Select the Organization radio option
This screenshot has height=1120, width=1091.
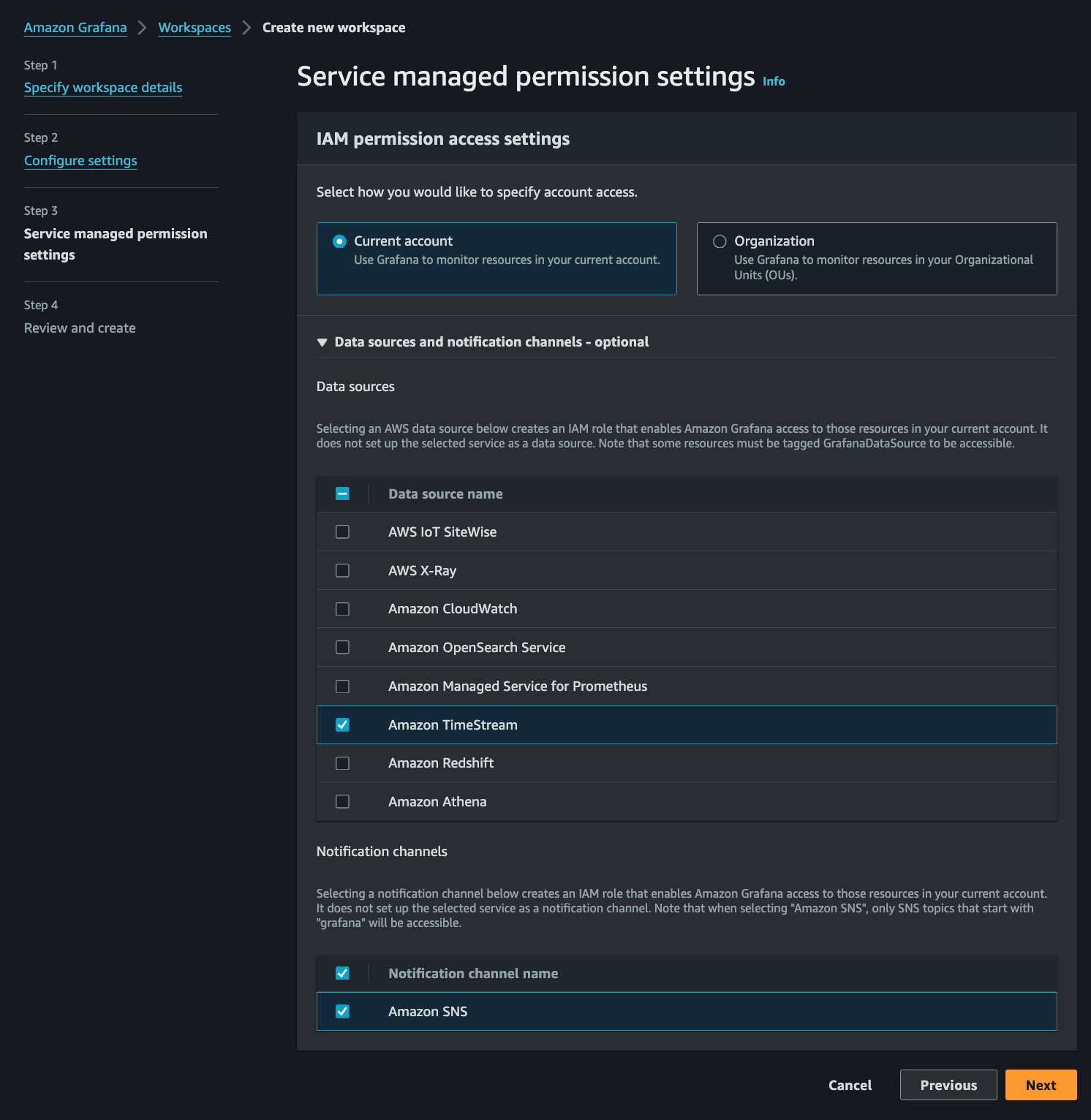coord(720,241)
